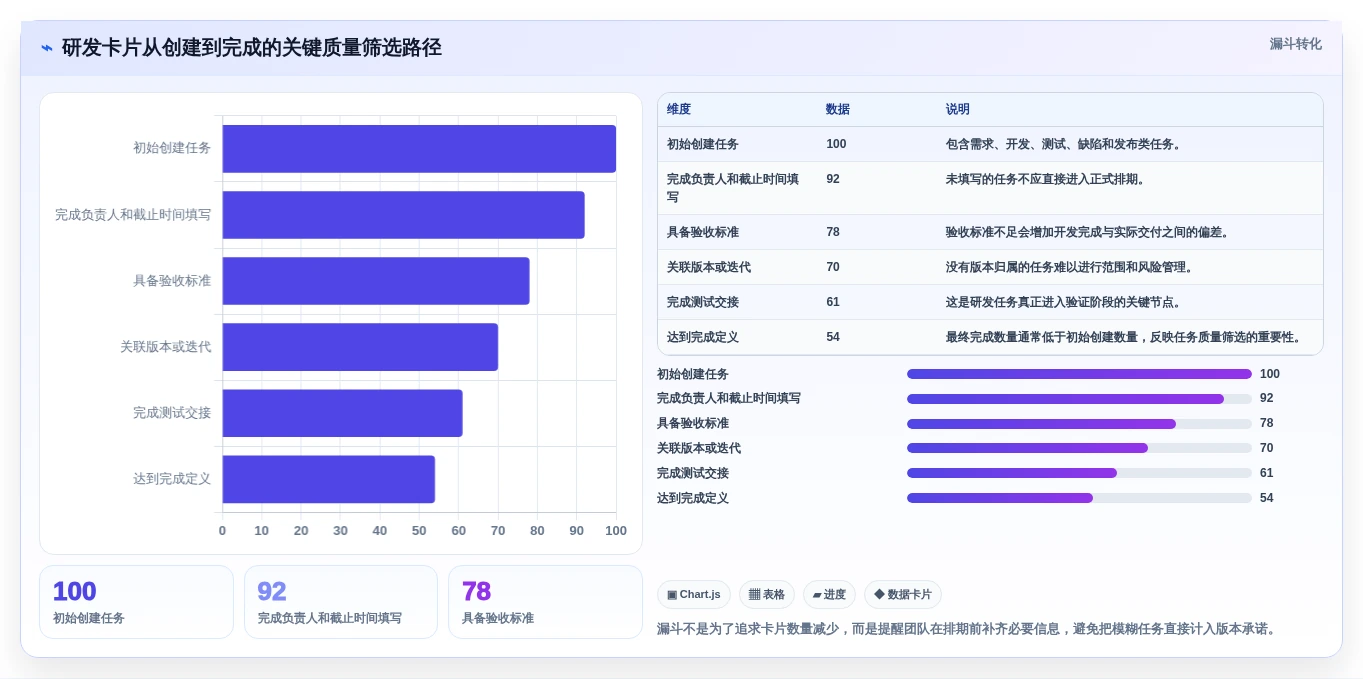Image resolution: width=1363 pixels, height=679 pixels.
Task: Click description 包含需求、开发、测试、缺陷和发布类任务。
Action: 1066,144
